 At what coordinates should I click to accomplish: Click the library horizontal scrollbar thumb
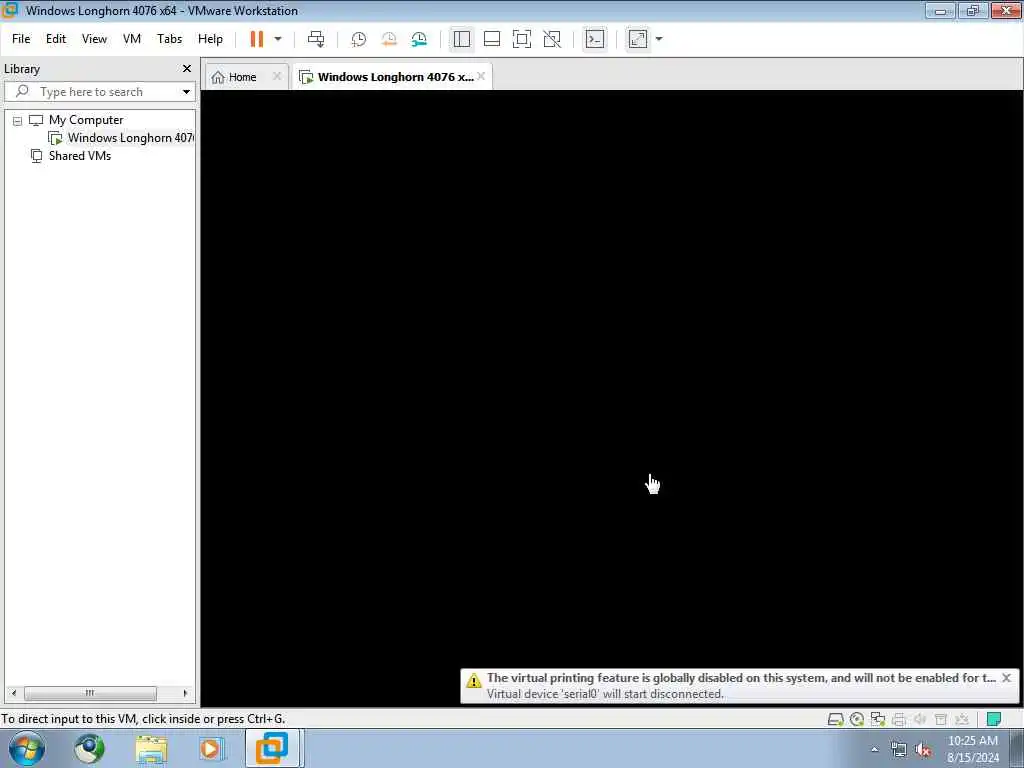pyautogui.click(x=90, y=693)
